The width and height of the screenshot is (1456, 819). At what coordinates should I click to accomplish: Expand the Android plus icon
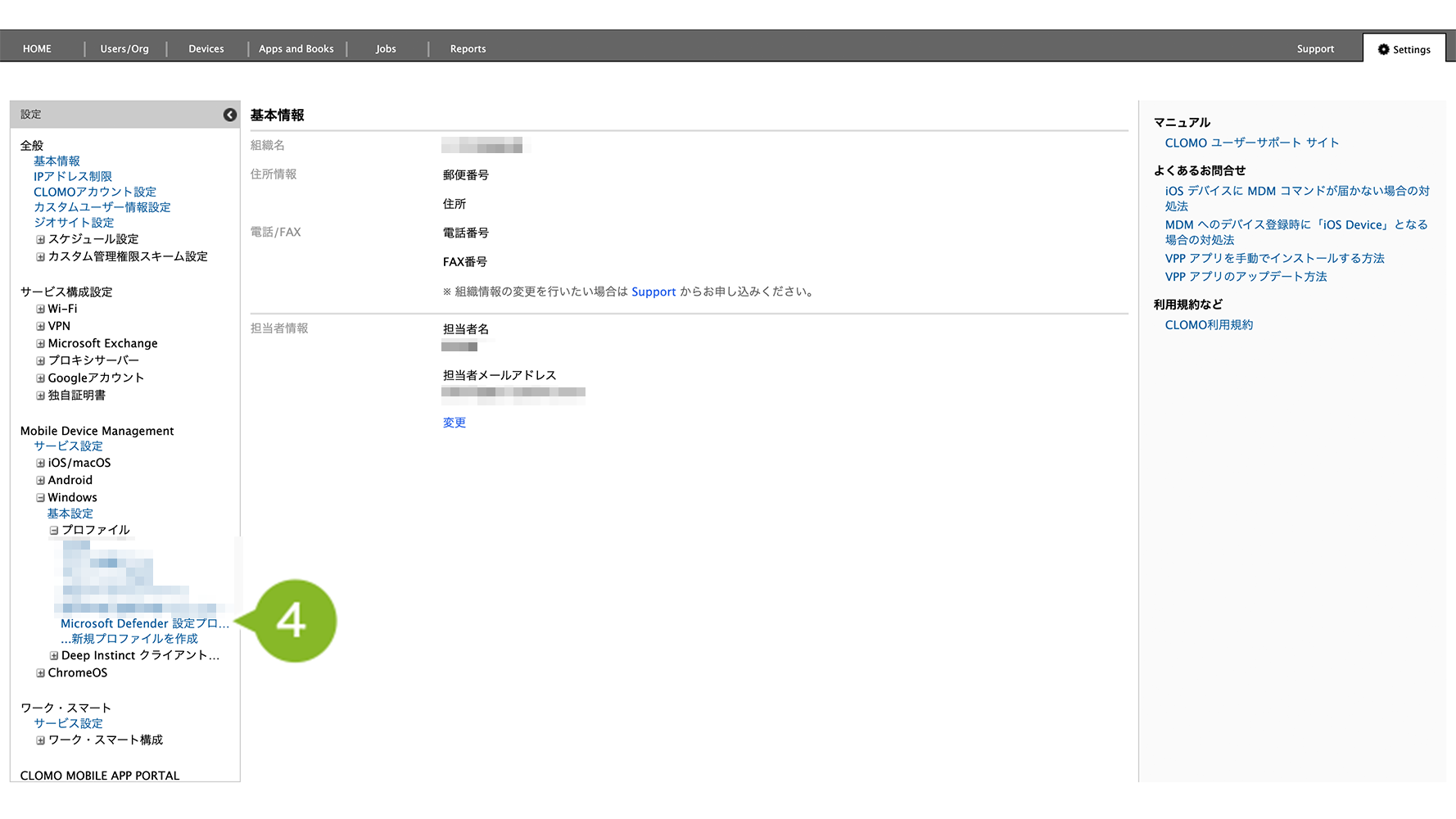coord(40,481)
